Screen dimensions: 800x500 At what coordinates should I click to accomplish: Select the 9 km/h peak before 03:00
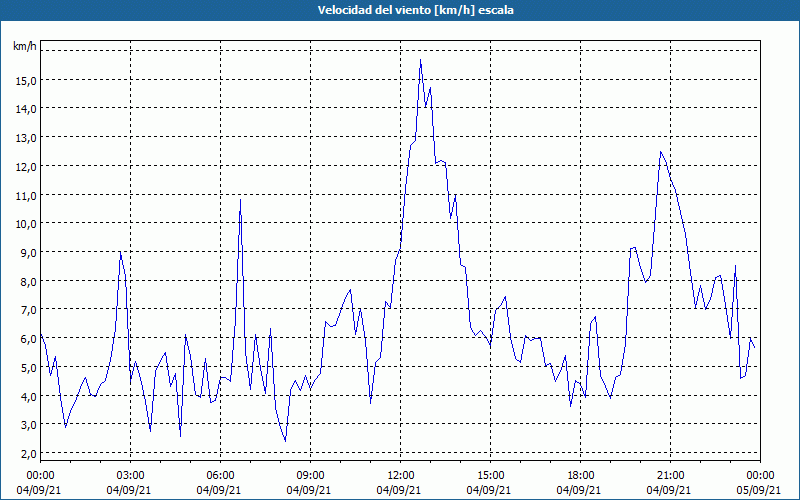tap(120, 252)
